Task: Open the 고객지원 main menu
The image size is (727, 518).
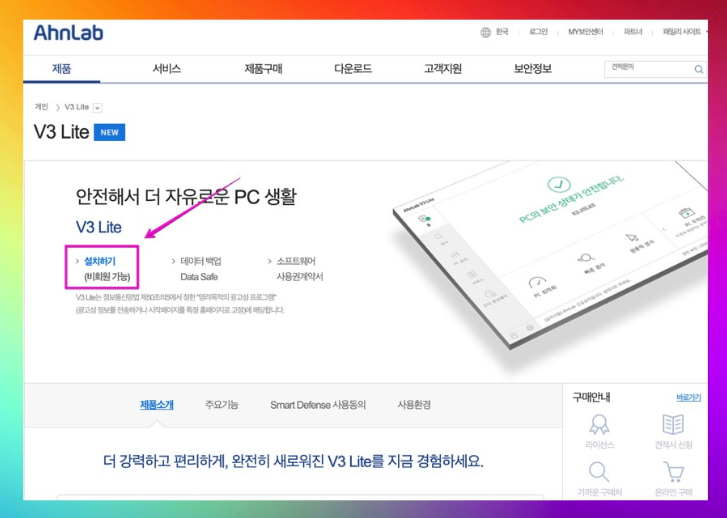Action: [x=443, y=69]
